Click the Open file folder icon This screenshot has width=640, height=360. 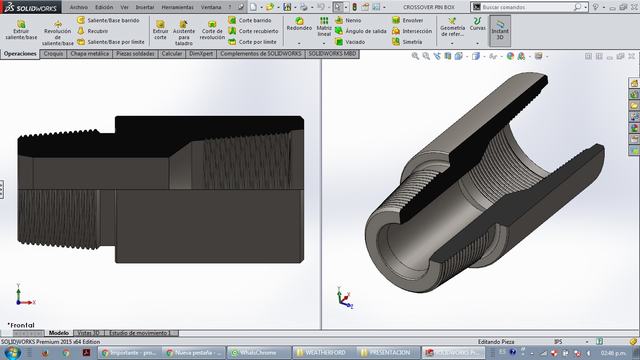click(x=269, y=7)
